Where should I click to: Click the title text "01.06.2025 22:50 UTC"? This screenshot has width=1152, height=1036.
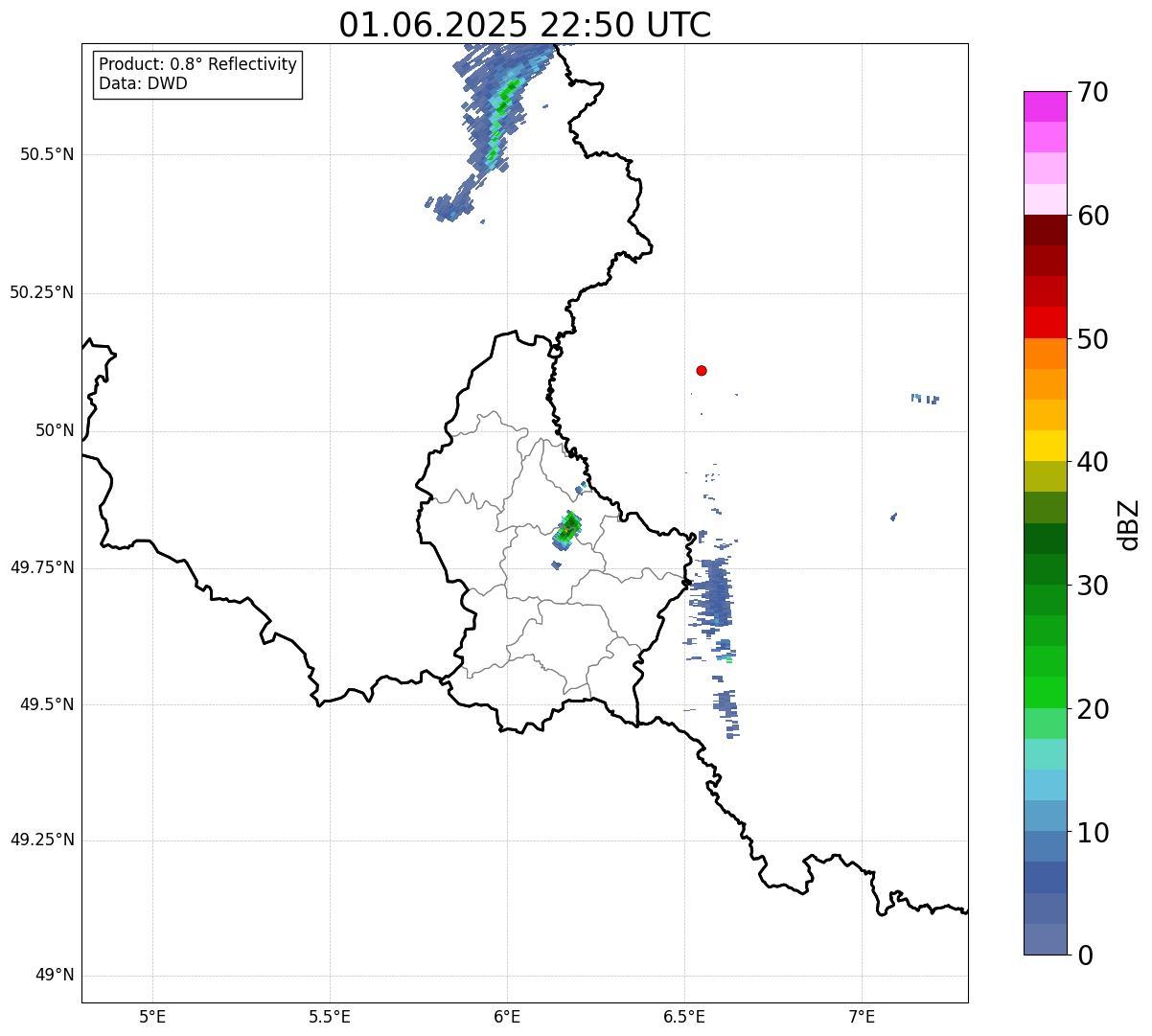[x=525, y=25]
